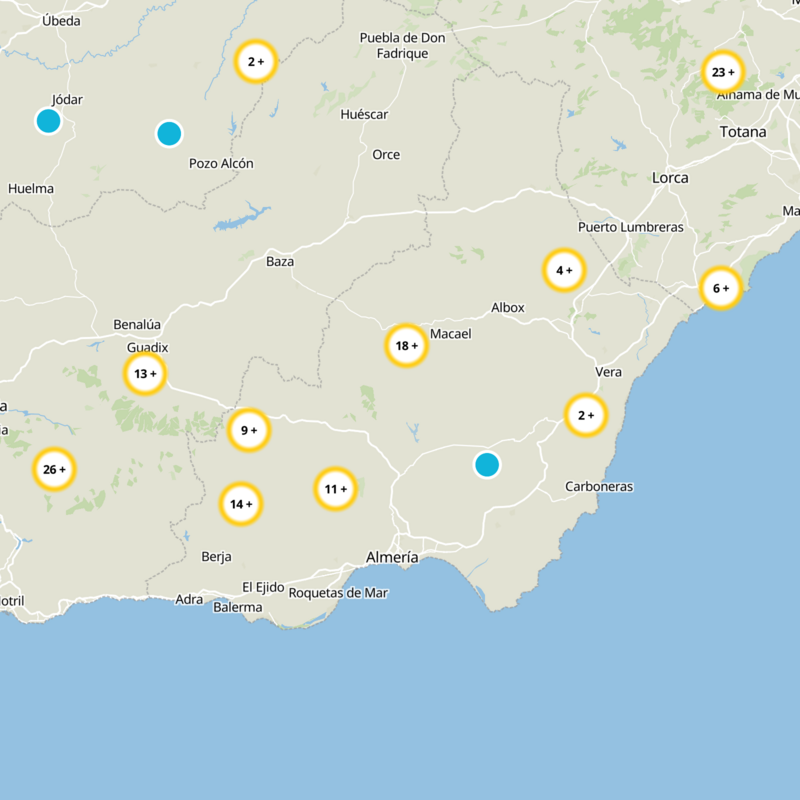
Task: Select the Roquetas de Mar label
Action: click(x=342, y=591)
